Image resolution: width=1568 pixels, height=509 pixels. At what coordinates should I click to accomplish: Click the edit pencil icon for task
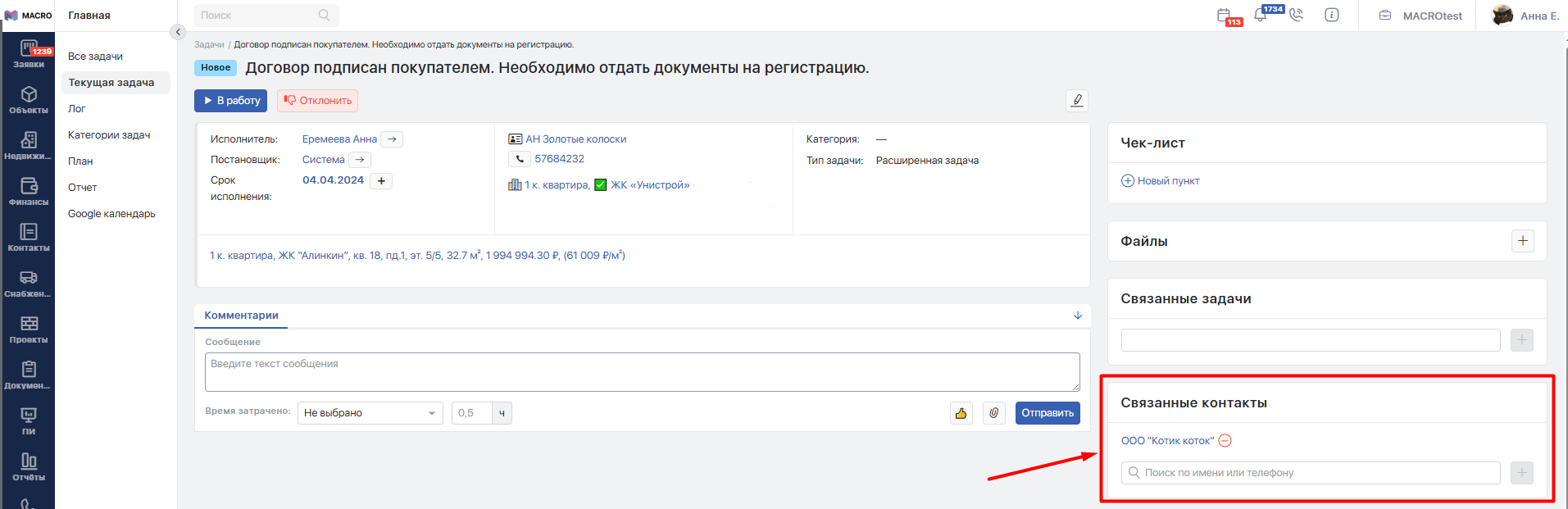1077,100
